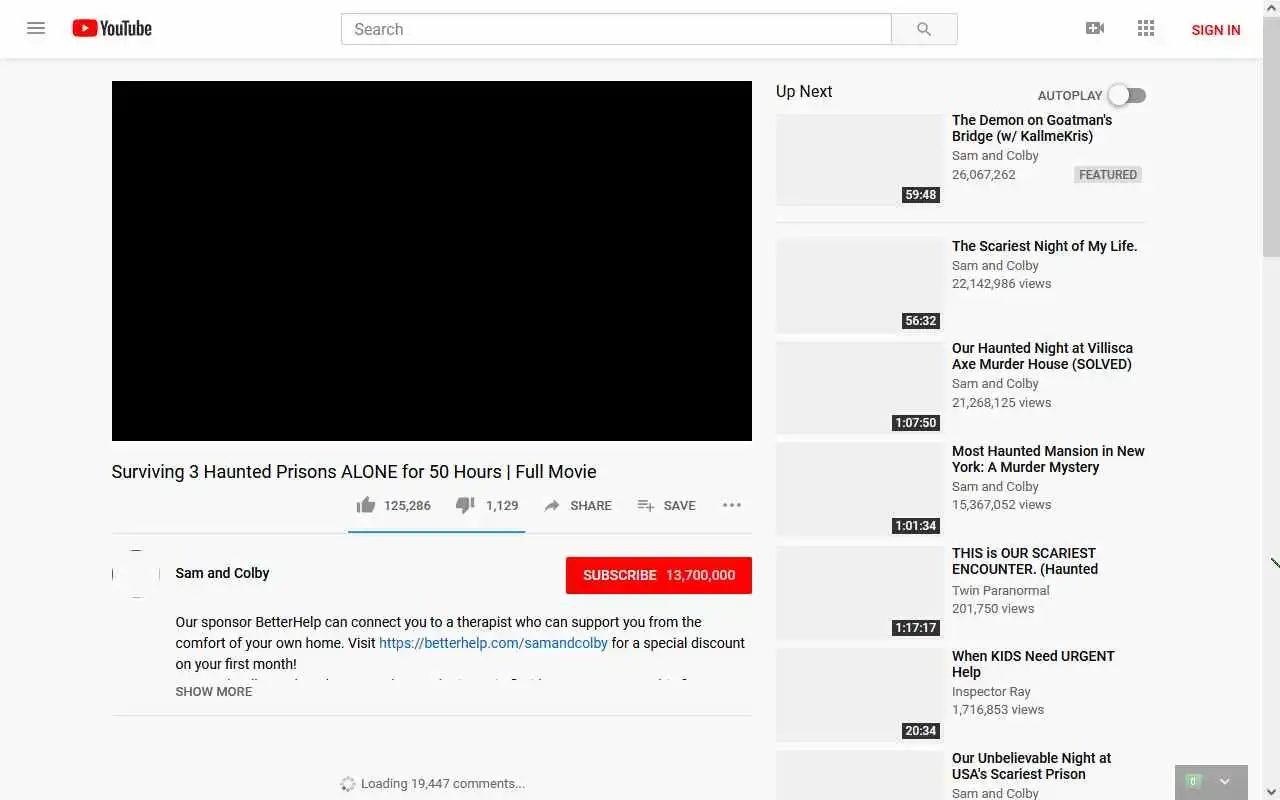The image size is (1280, 800).
Task: Click the 1:01:34 duration badge
Action: coord(916,526)
